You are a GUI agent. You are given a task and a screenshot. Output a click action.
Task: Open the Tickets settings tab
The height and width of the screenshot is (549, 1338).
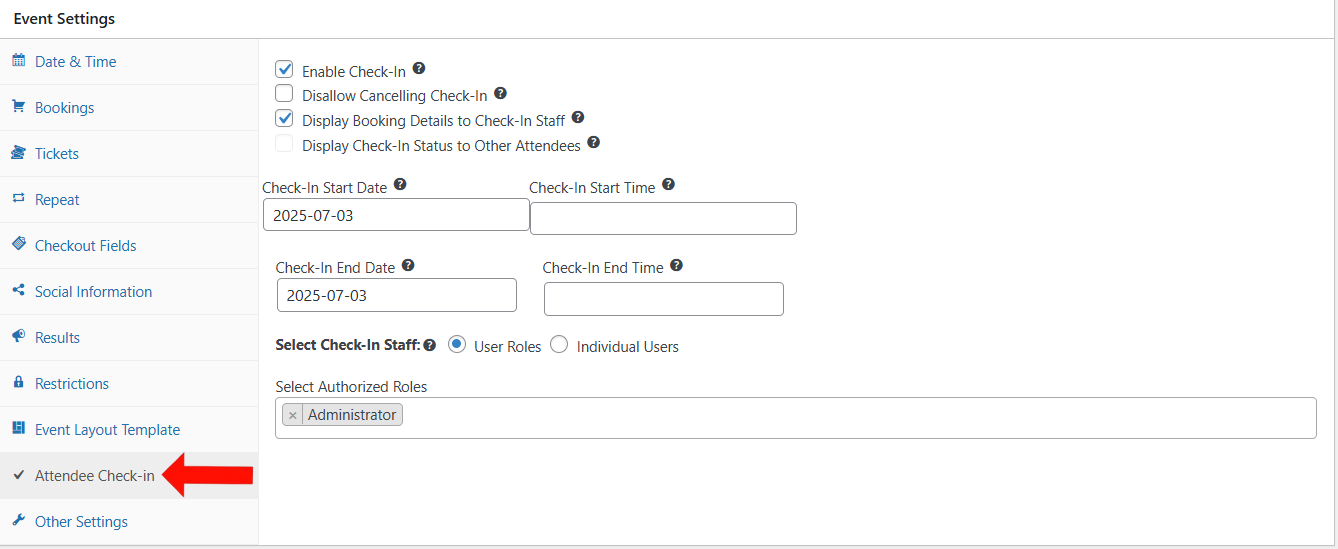click(x=57, y=153)
